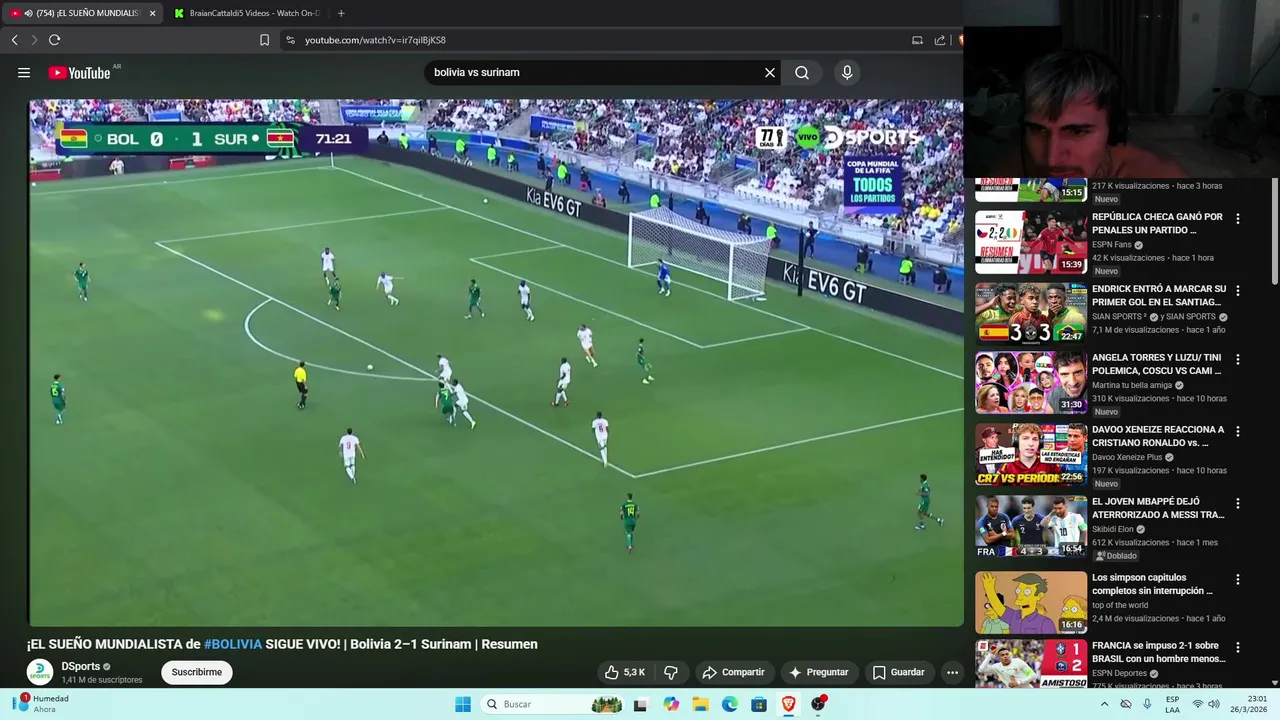Open 'ANGELA TORRES Y LUZU/ TINI POLEMICA' title
This screenshot has width=1280, height=720.
(x=1157, y=364)
